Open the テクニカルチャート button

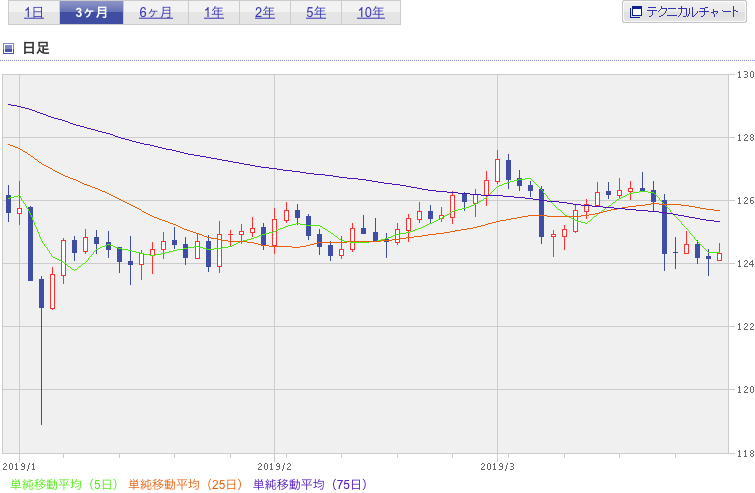684,12
